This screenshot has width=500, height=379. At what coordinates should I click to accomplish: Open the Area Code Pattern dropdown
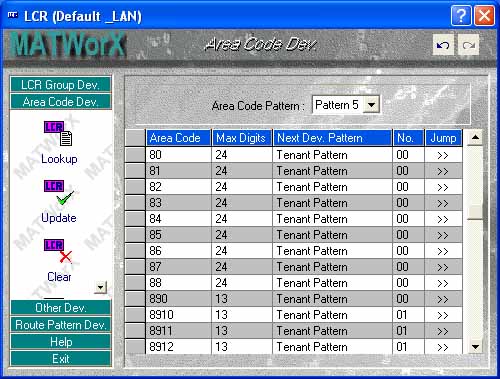(371, 105)
